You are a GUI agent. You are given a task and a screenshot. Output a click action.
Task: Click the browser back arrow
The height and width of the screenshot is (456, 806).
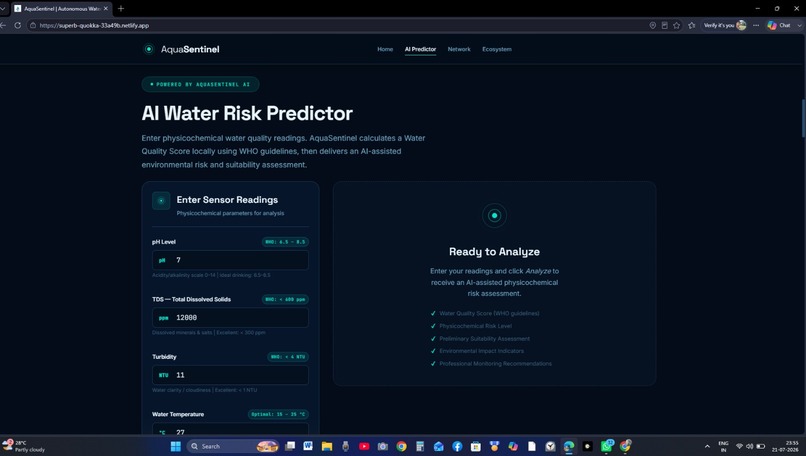click(x=3, y=25)
